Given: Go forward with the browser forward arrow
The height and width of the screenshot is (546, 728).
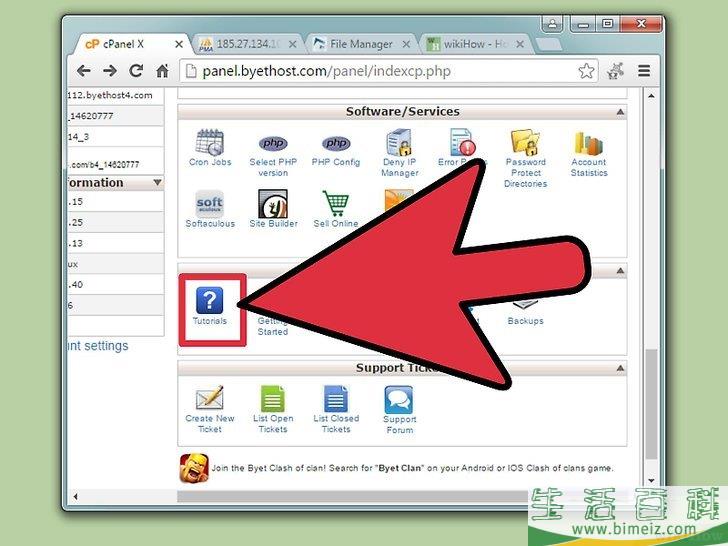Looking at the screenshot, I should click(110, 71).
